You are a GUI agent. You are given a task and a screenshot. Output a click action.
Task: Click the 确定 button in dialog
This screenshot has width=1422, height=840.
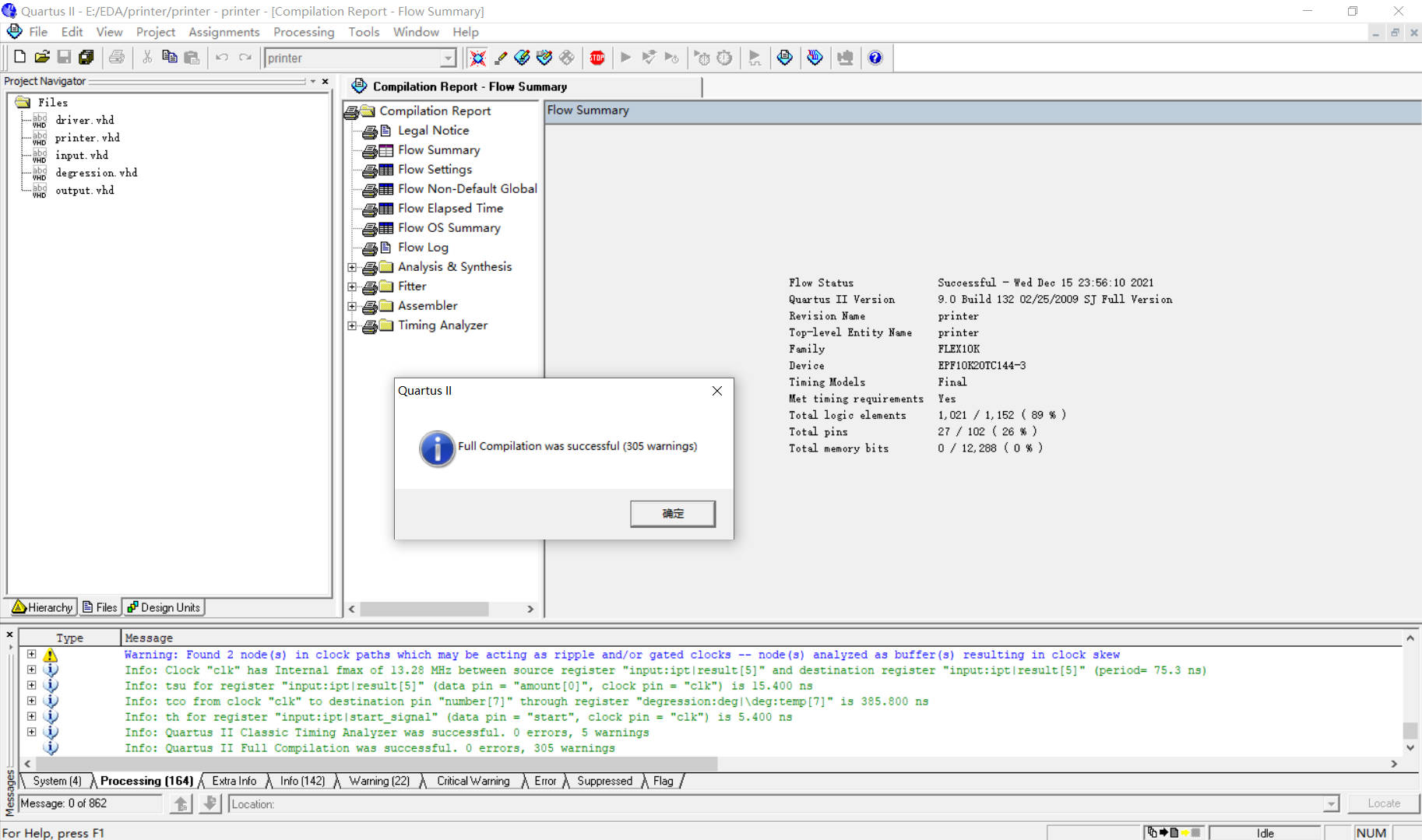coord(673,514)
